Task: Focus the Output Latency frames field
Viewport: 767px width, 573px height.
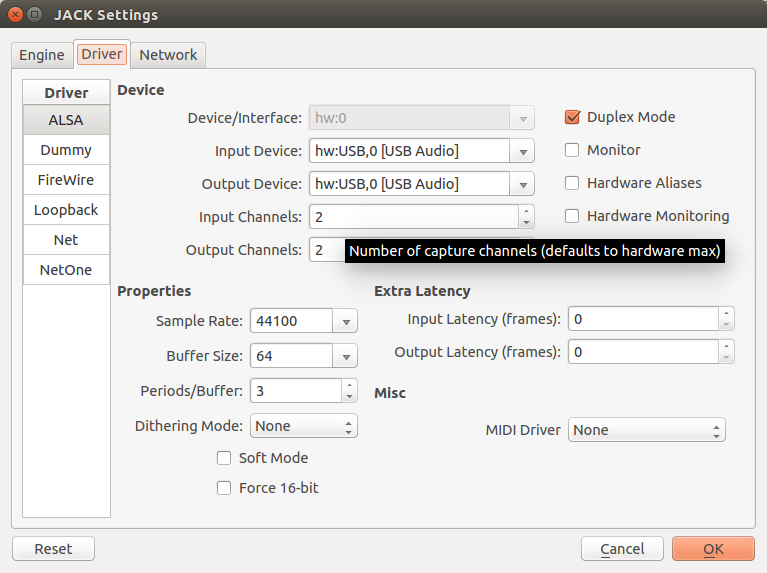Action: (x=643, y=352)
